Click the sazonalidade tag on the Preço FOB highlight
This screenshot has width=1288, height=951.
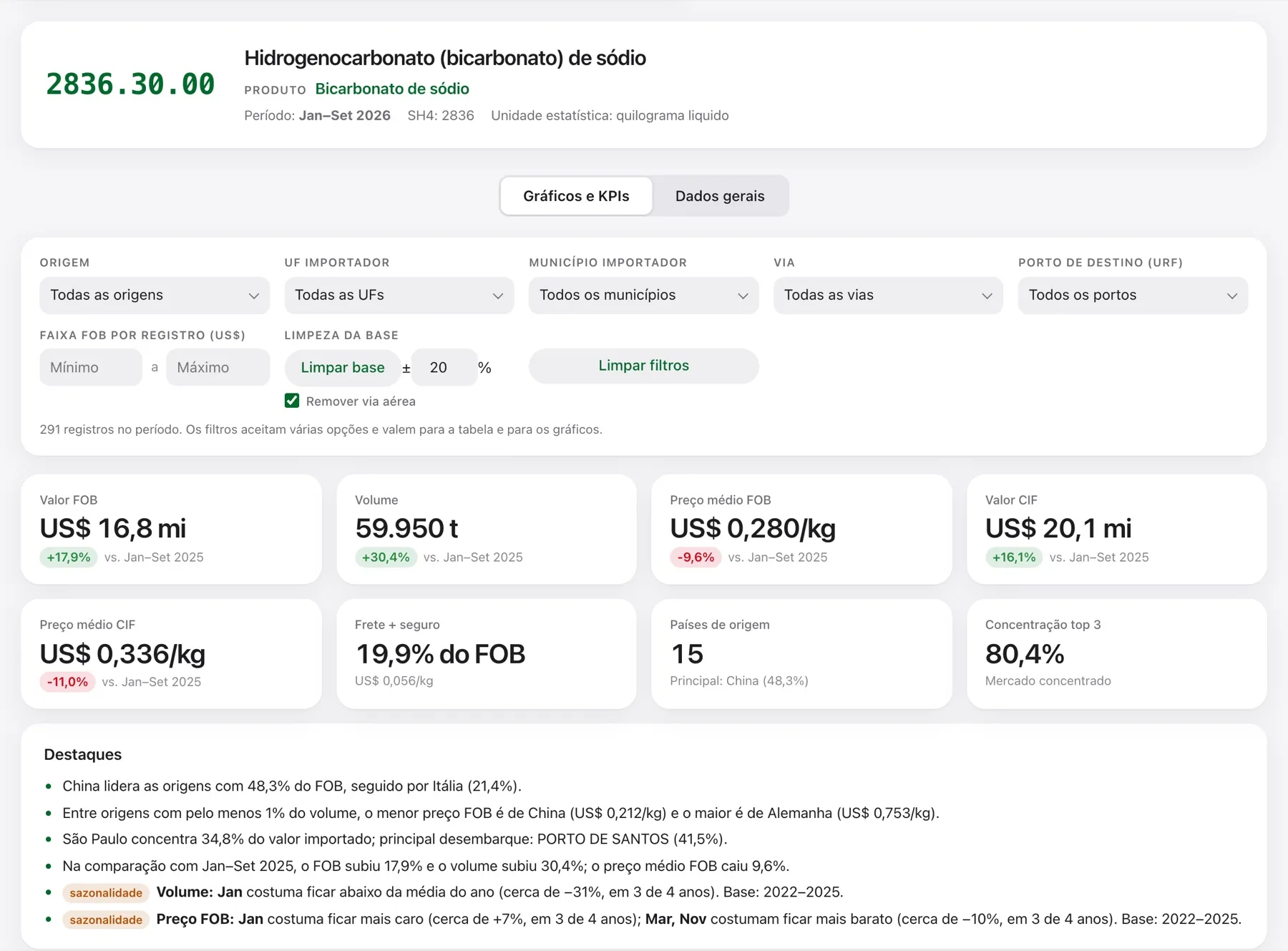[x=106, y=920]
